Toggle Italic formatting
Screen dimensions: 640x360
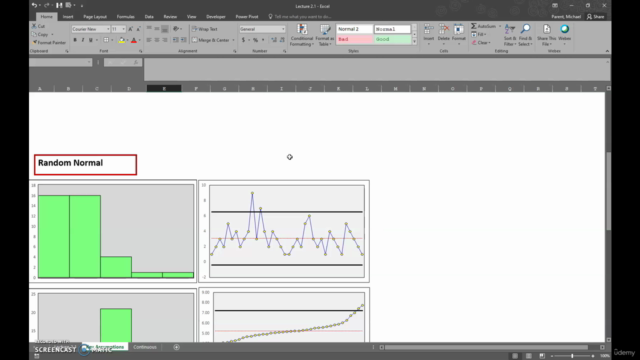click(x=83, y=40)
